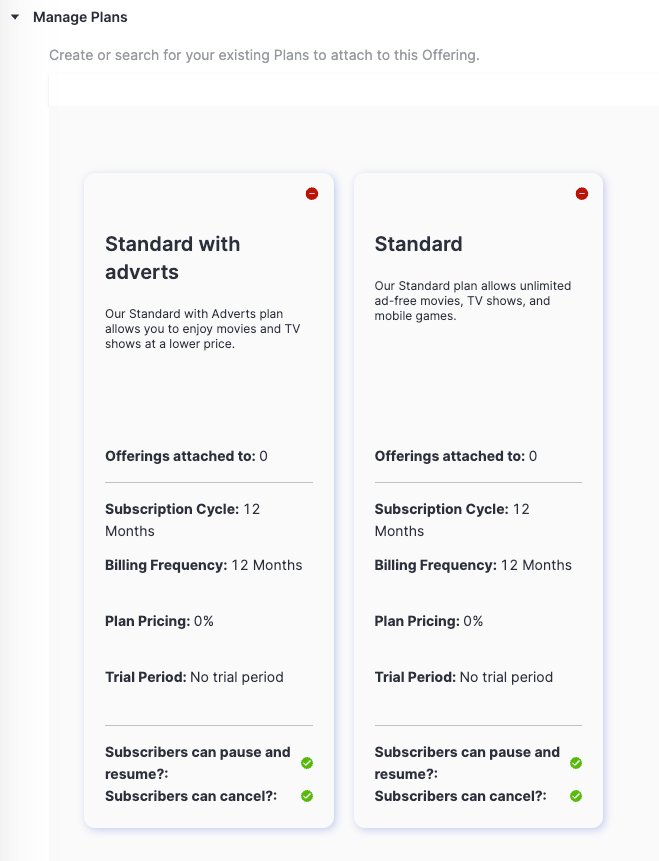The image size is (659, 861).
Task: Remove the Standard plan via red minus
Action: pyautogui.click(x=582, y=194)
